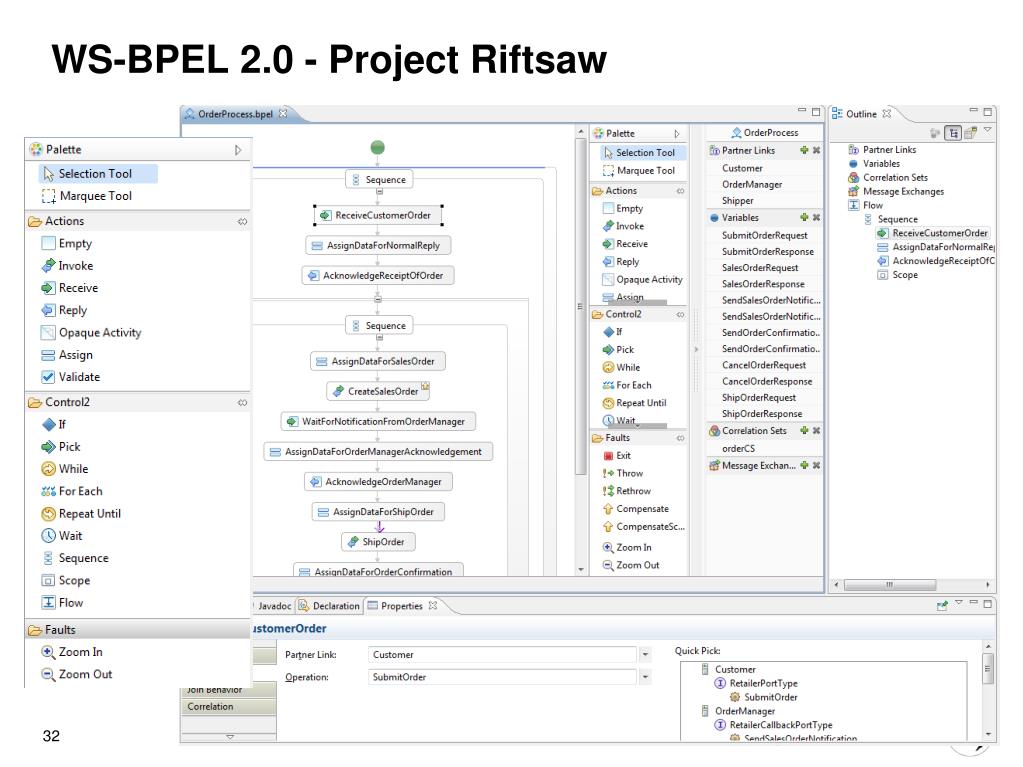Choose the Assign activity in the enlarged Palette
Image resolution: width=1023 pixels, height=767 pixels.
[x=67, y=355]
